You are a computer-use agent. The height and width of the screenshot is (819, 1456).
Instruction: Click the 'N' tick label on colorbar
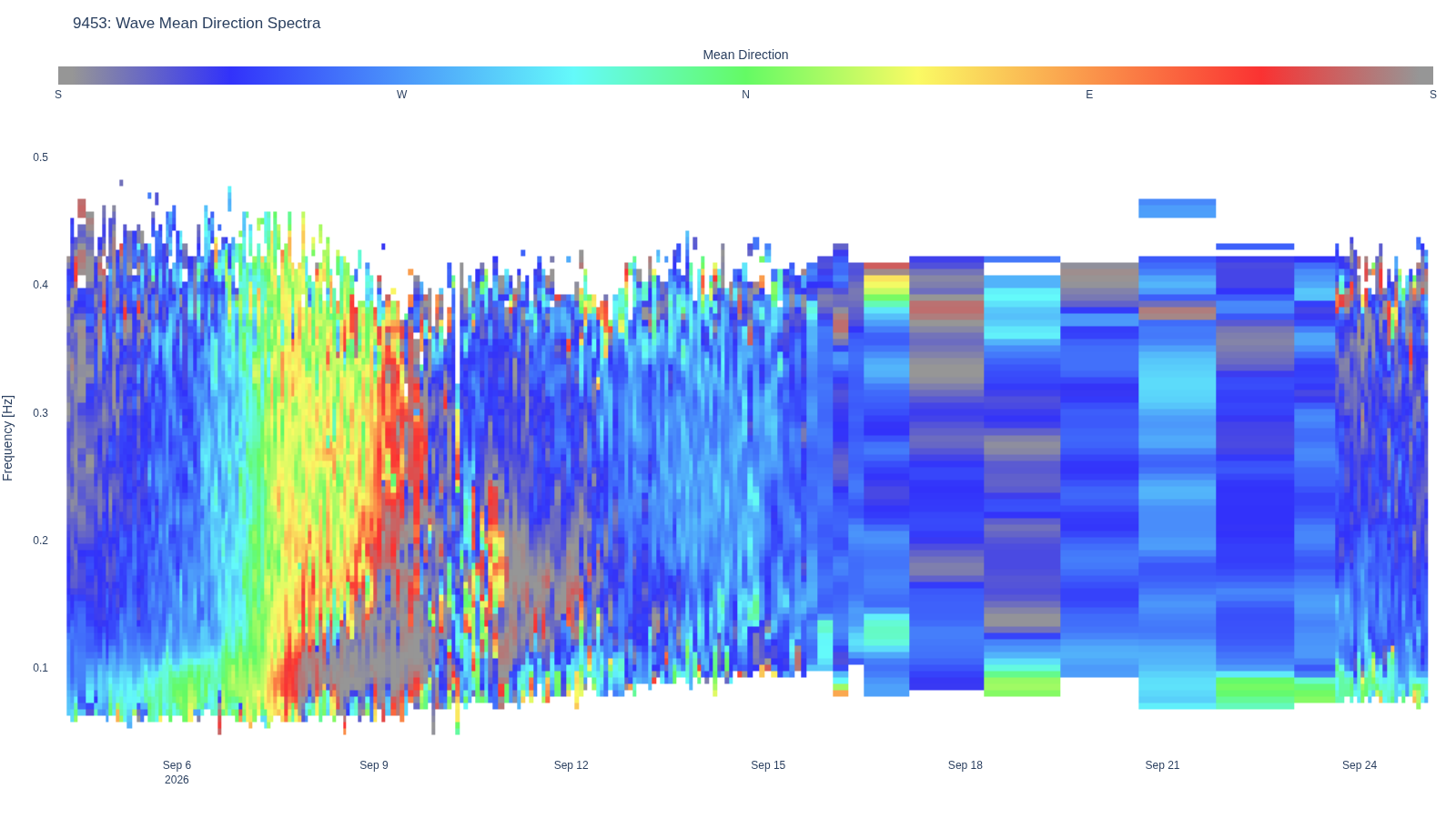pos(745,95)
